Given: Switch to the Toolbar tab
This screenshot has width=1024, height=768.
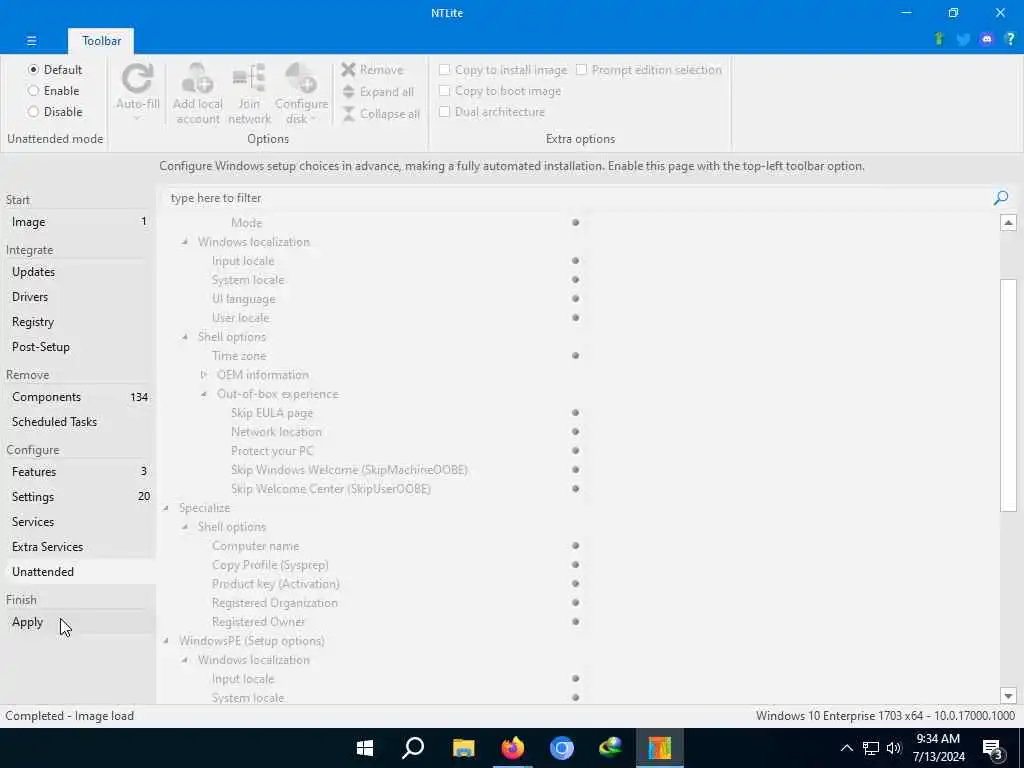Looking at the screenshot, I should click(x=101, y=40).
